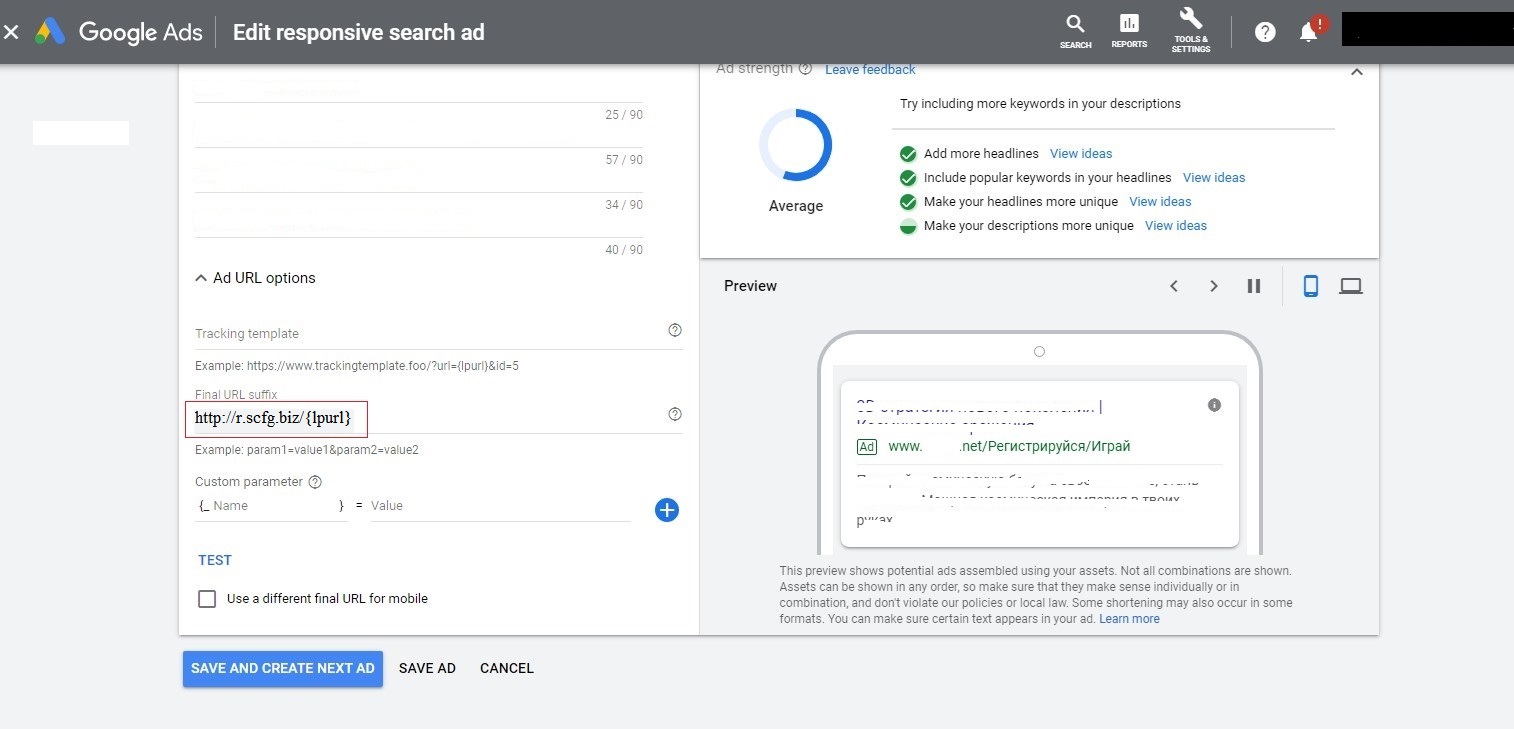
Task: Click Save and Create Next Ad
Action: (x=282, y=668)
